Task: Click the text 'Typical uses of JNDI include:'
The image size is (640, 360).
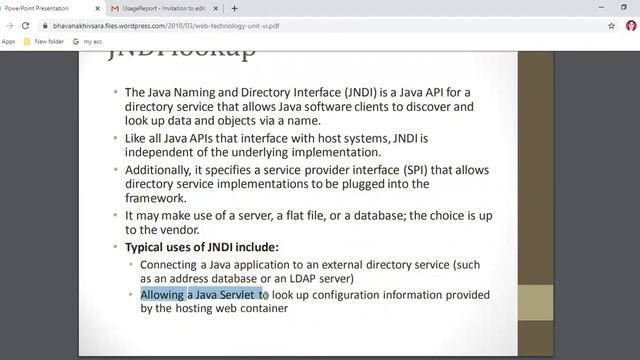Action: (x=202, y=247)
